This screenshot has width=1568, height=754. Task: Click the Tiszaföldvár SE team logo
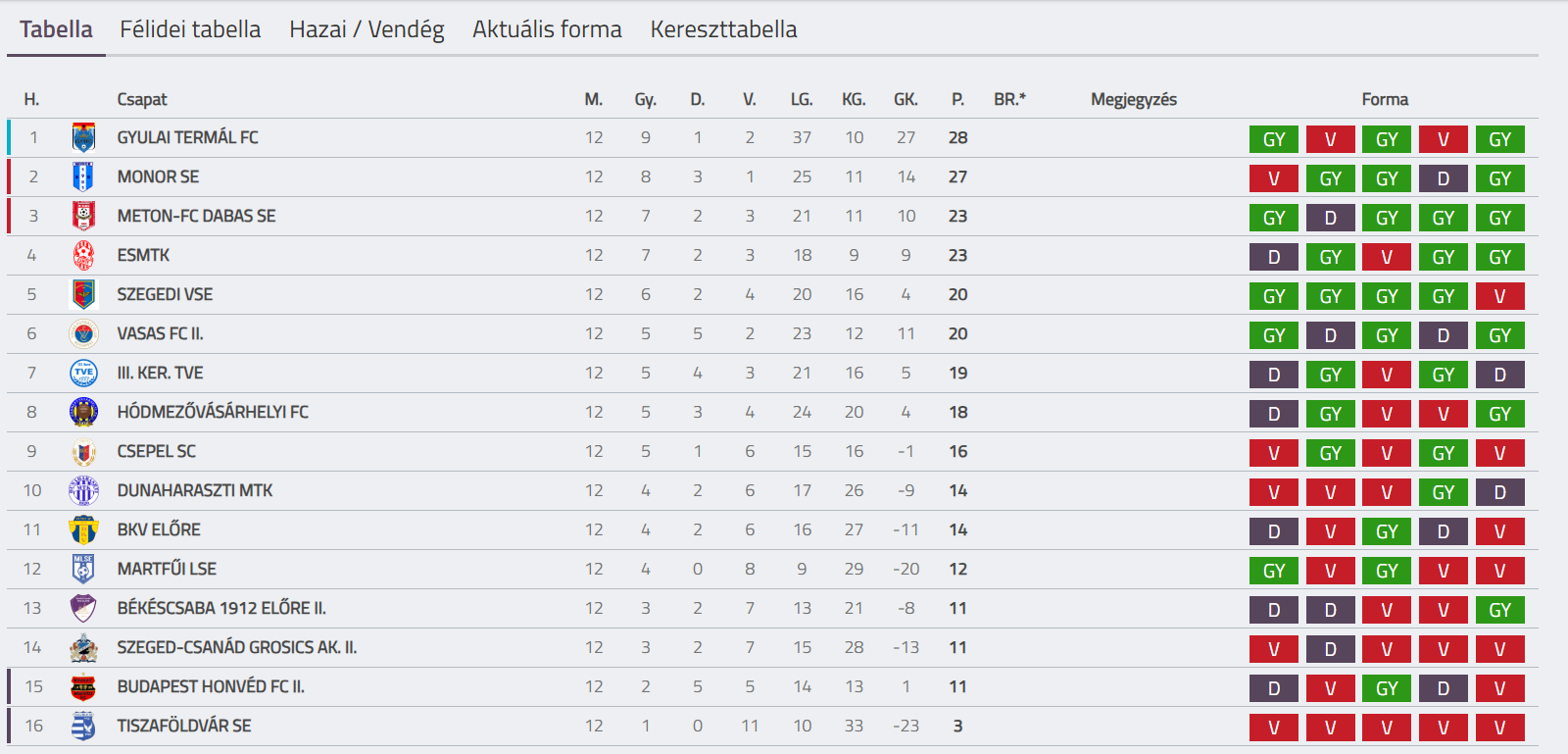(83, 726)
